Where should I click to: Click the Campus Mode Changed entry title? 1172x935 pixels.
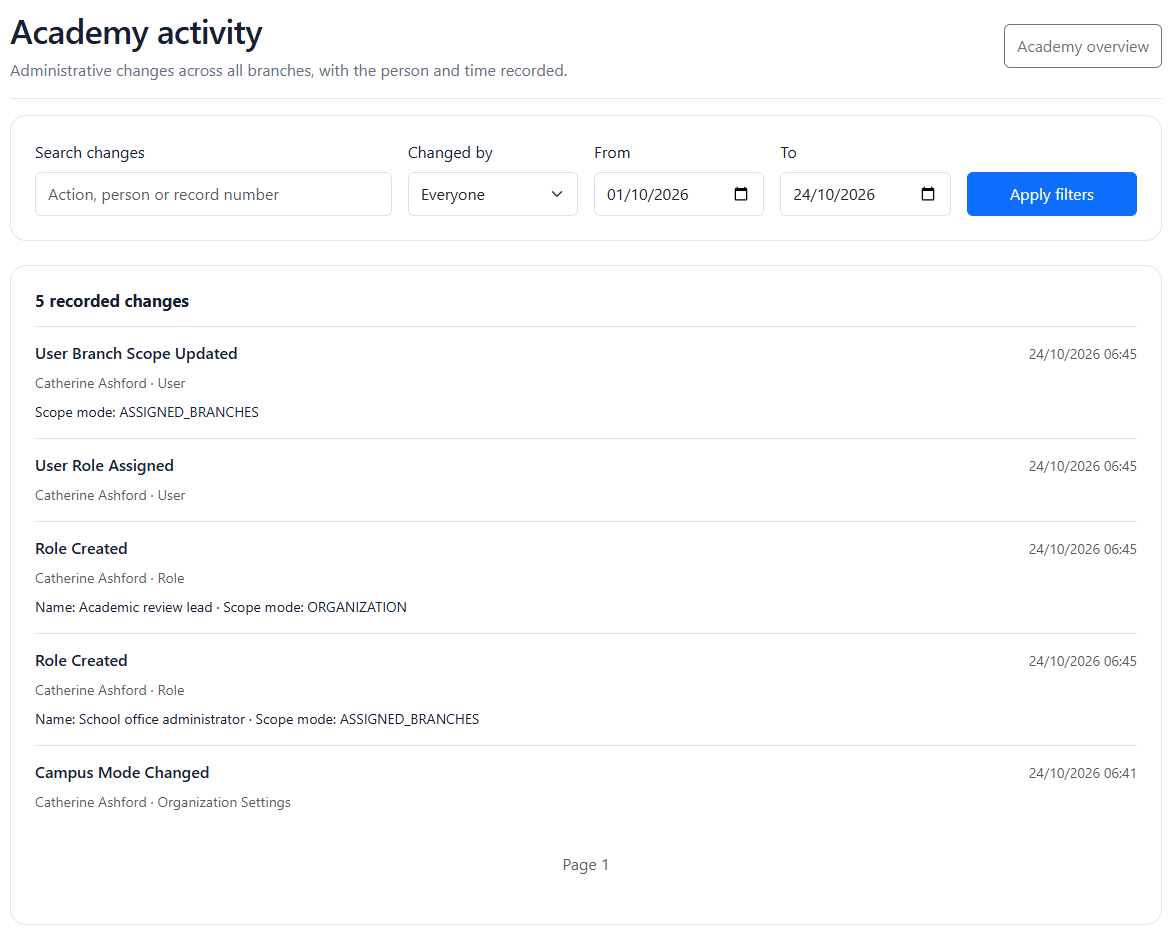(x=122, y=773)
